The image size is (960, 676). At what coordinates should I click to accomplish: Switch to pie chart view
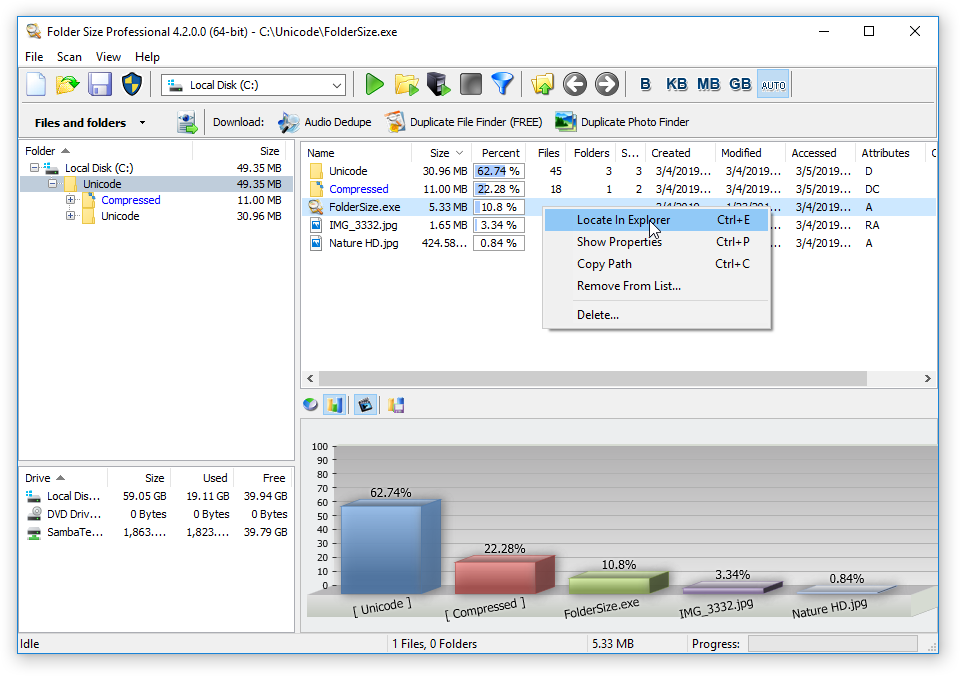(x=310, y=404)
